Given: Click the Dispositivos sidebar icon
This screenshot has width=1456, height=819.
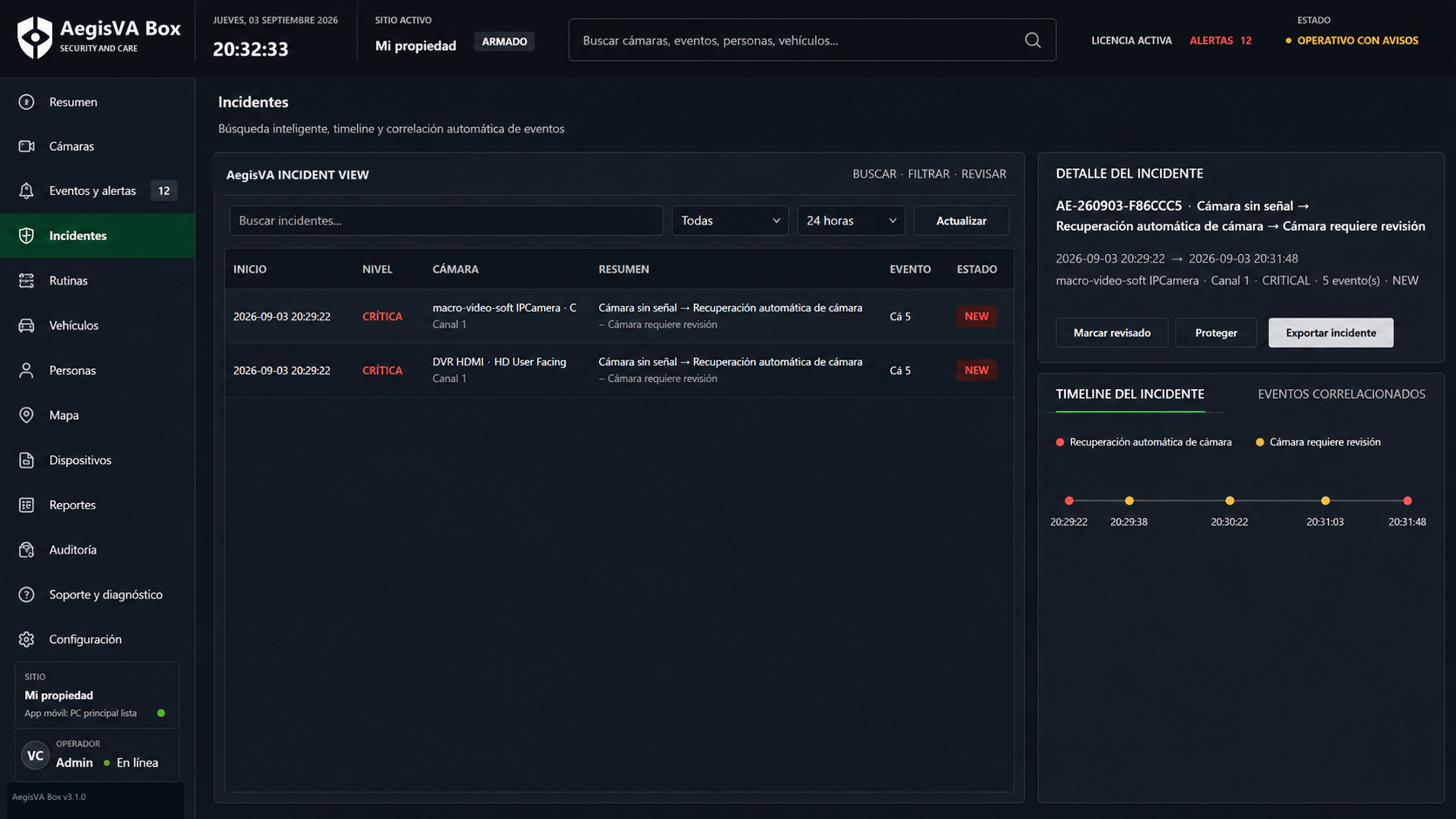Looking at the screenshot, I should (x=26, y=460).
